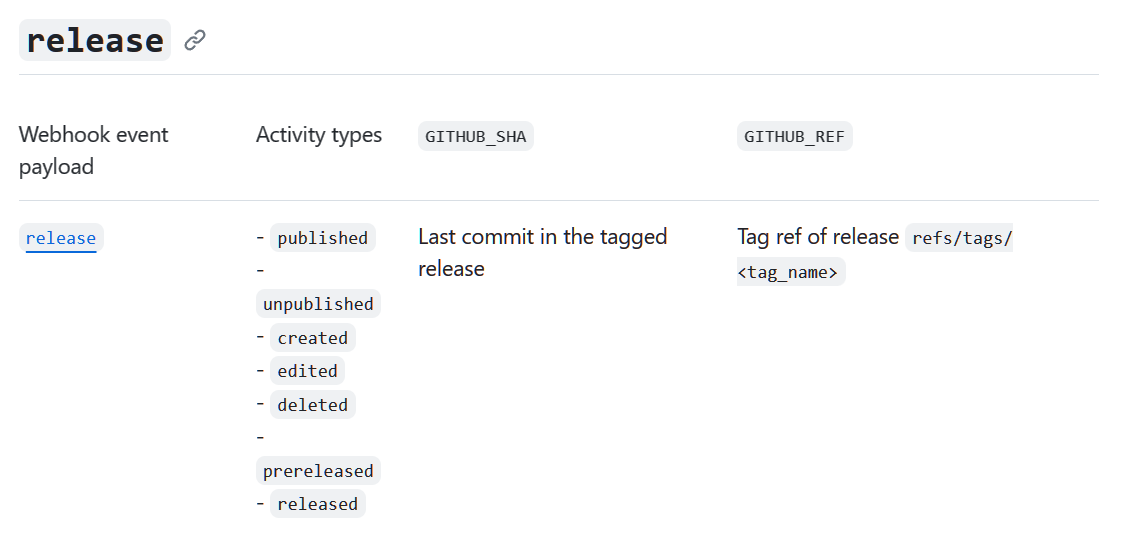Select the prereleased activity type
1129x543 pixels.
click(x=318, y=471)
